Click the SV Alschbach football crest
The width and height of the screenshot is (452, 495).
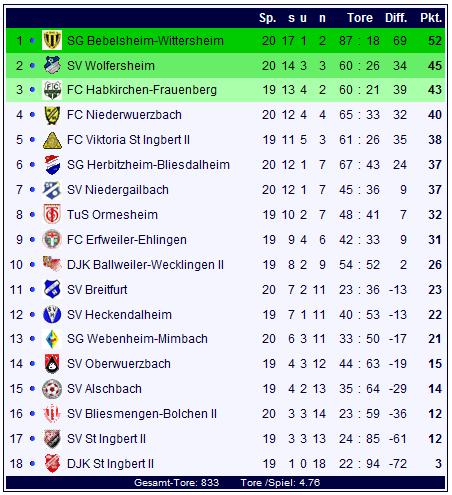click(x=52, y=389)
